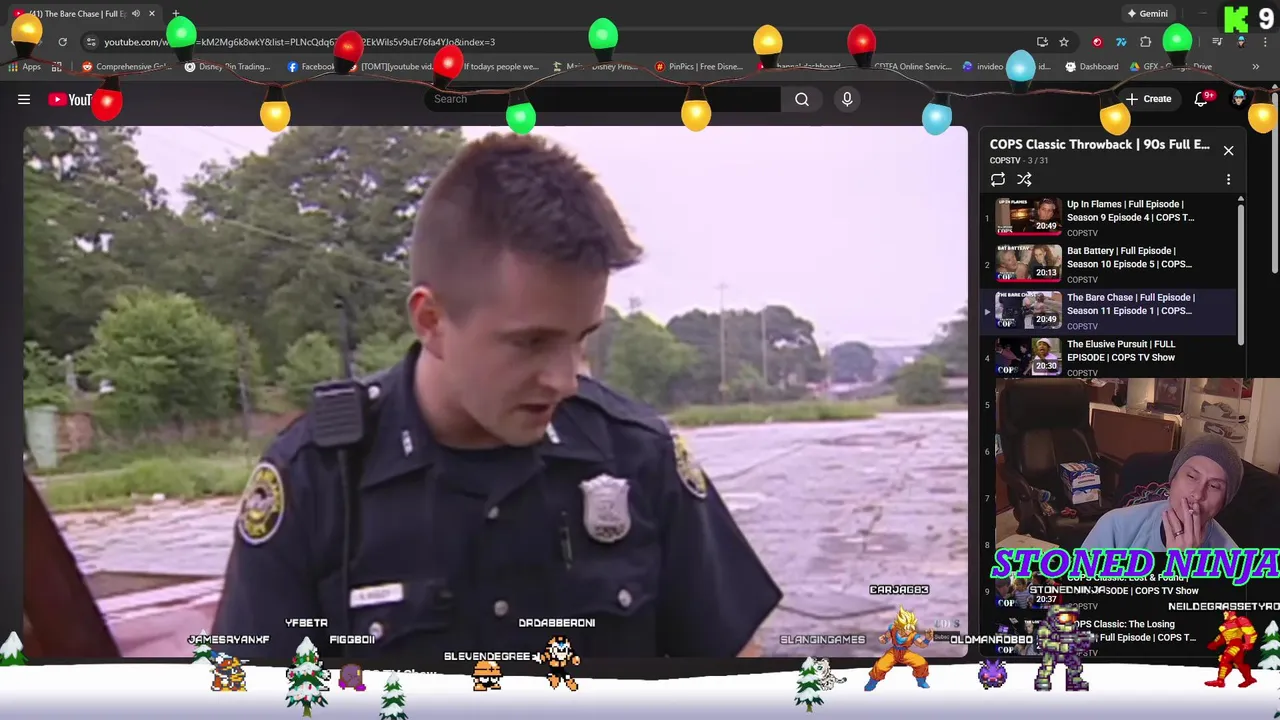Open the Disney Pin Trading bookmark
This screenshot has height=720, width=1280.
(x=227, y=67)
